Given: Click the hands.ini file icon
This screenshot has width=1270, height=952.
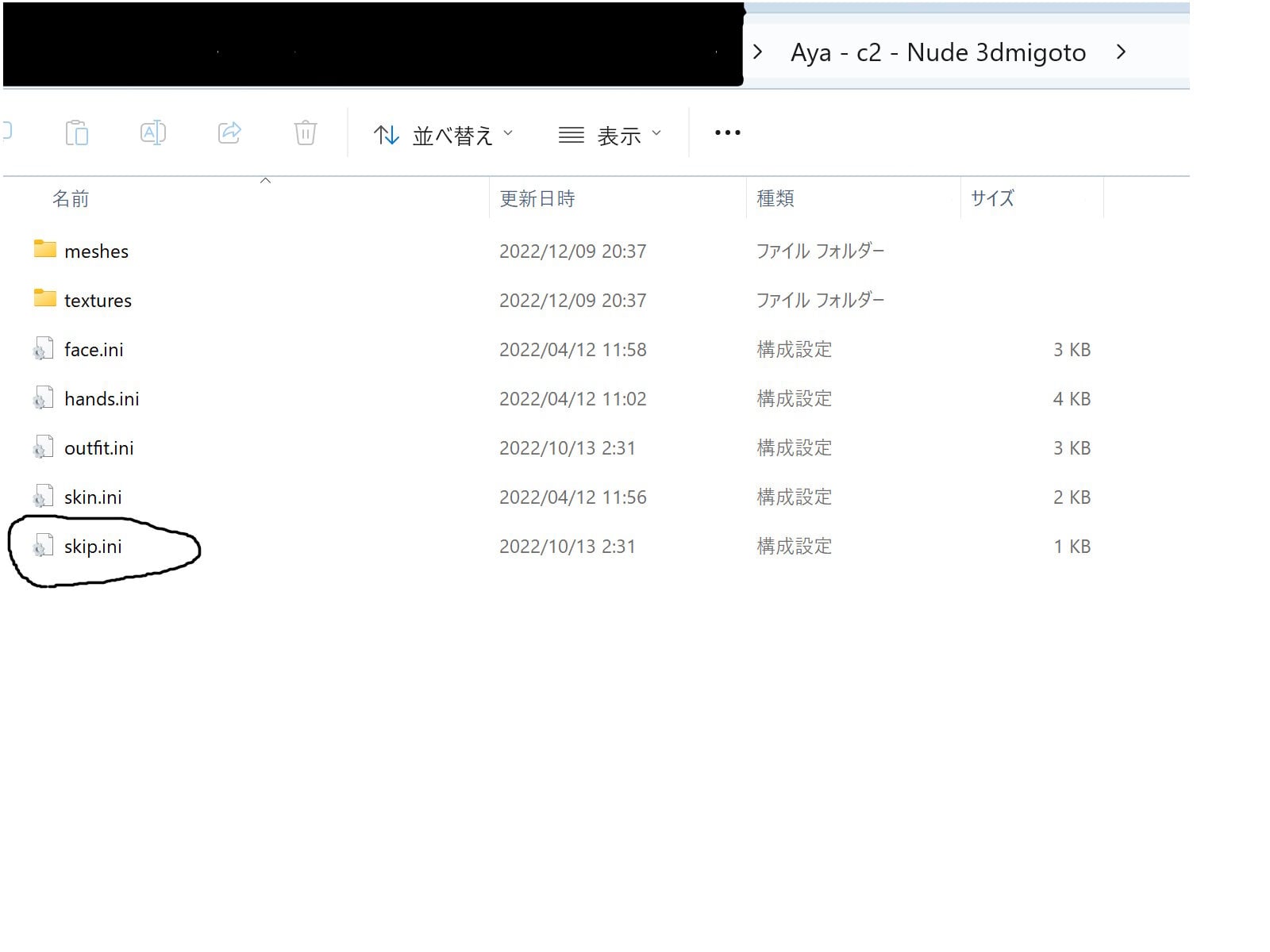Looking at the screenshot, I should pyautogui.click(x=43, y=398).
